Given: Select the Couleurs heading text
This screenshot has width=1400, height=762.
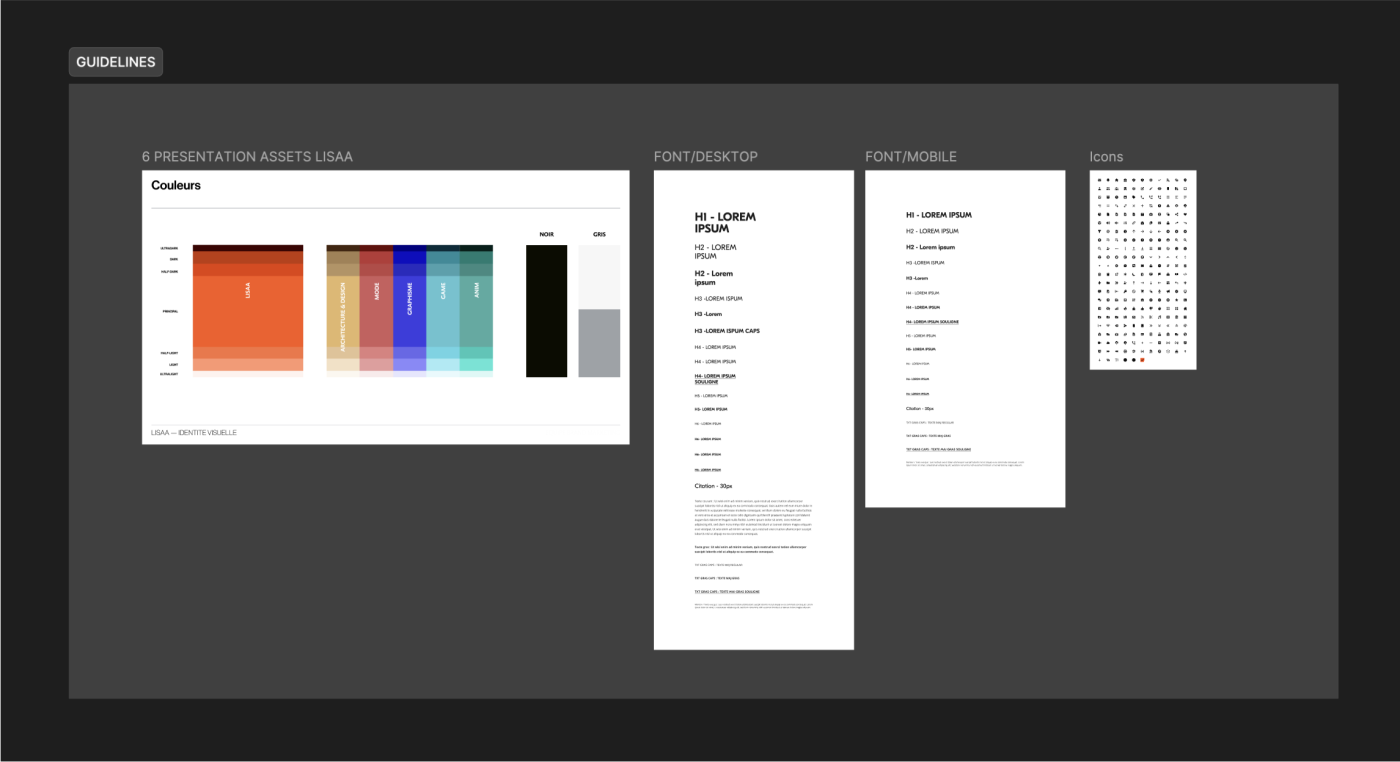Looking at the screenshot, I should point(176,185).
